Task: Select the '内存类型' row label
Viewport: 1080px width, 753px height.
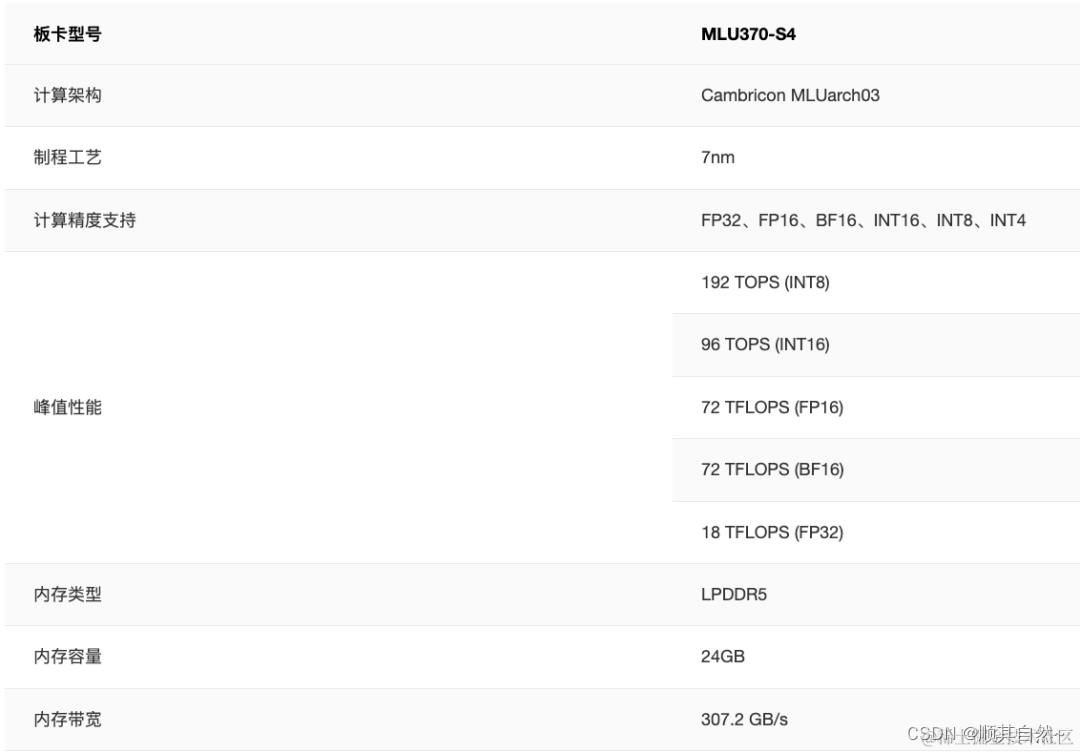Action: (x=68, y=594)
